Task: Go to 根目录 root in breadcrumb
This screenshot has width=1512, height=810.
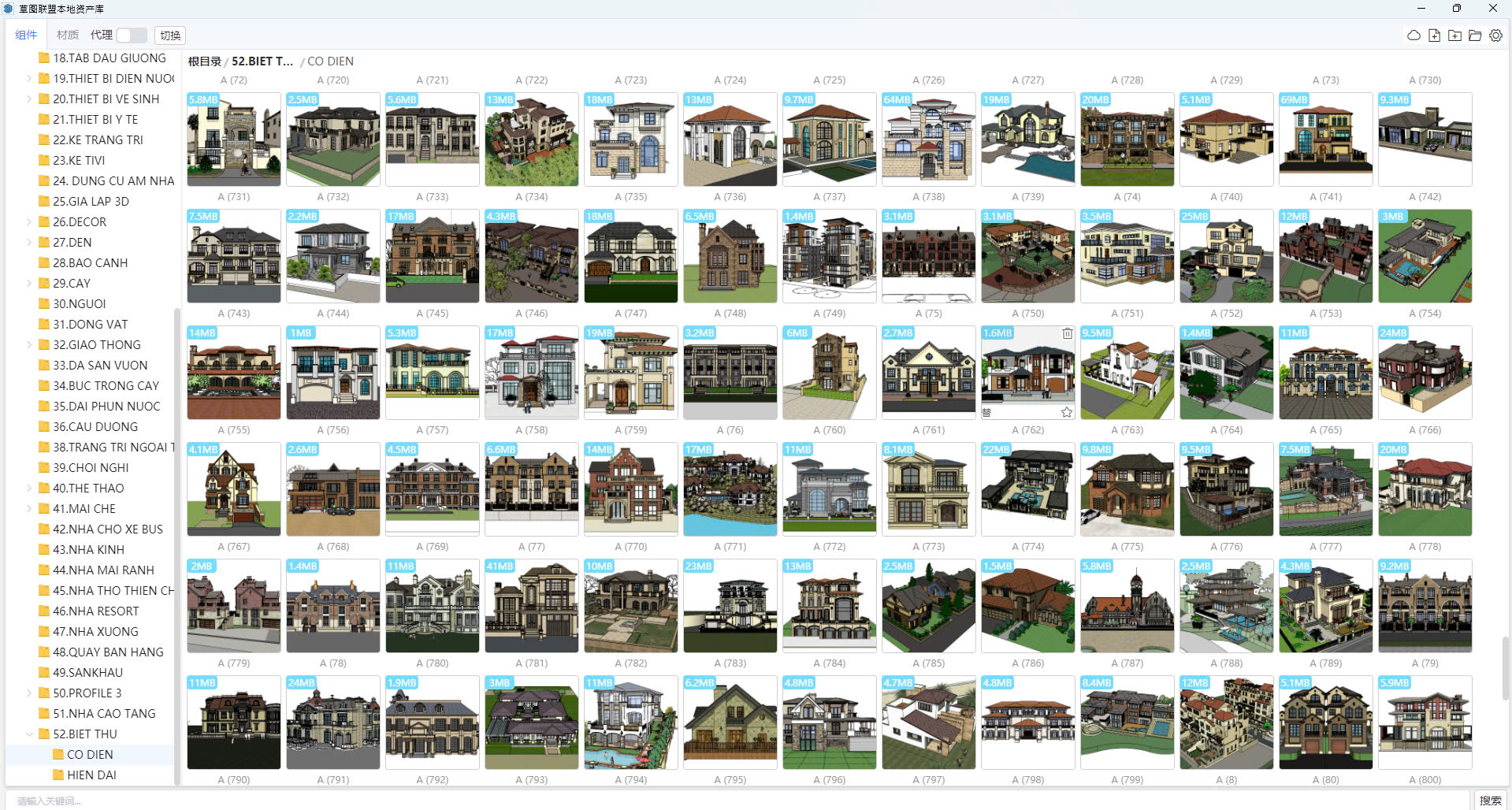Action: pos(204,61)
